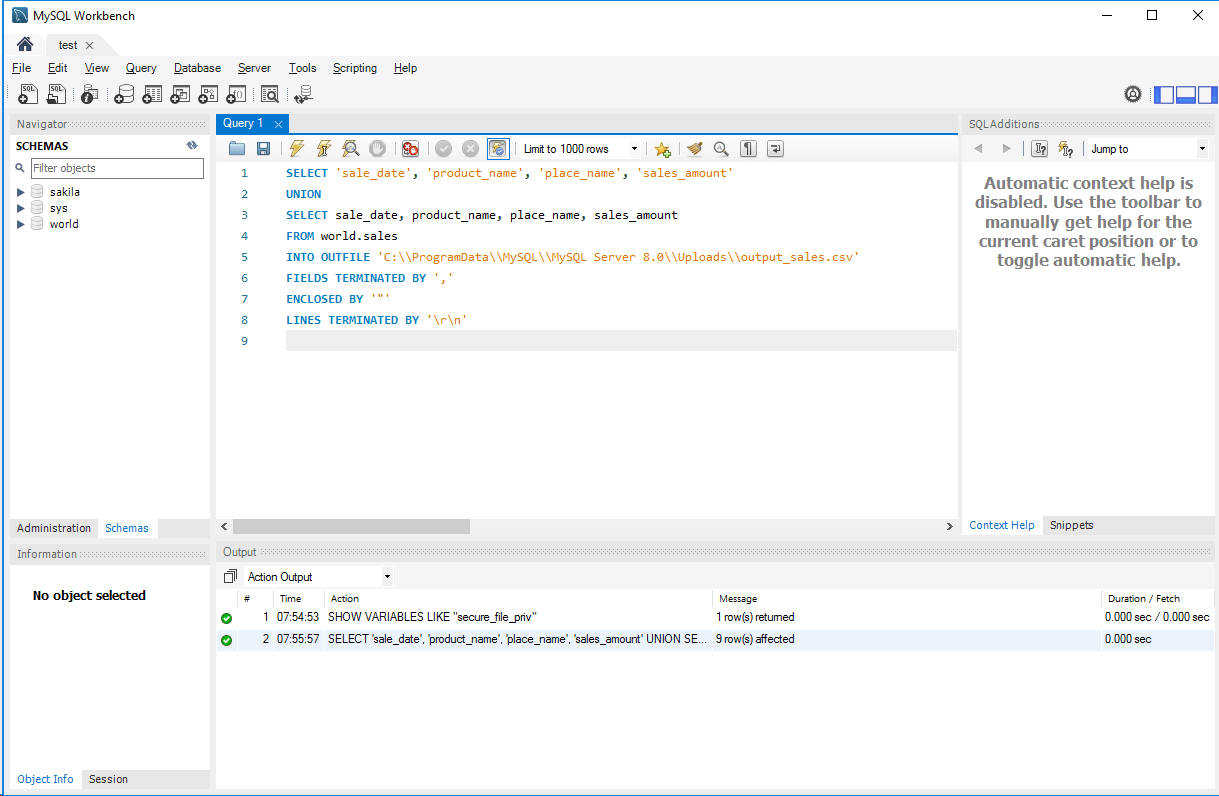Open the home screen tab icon
Viewport: 1219px width, 796px height.
[x=25, y=45]
